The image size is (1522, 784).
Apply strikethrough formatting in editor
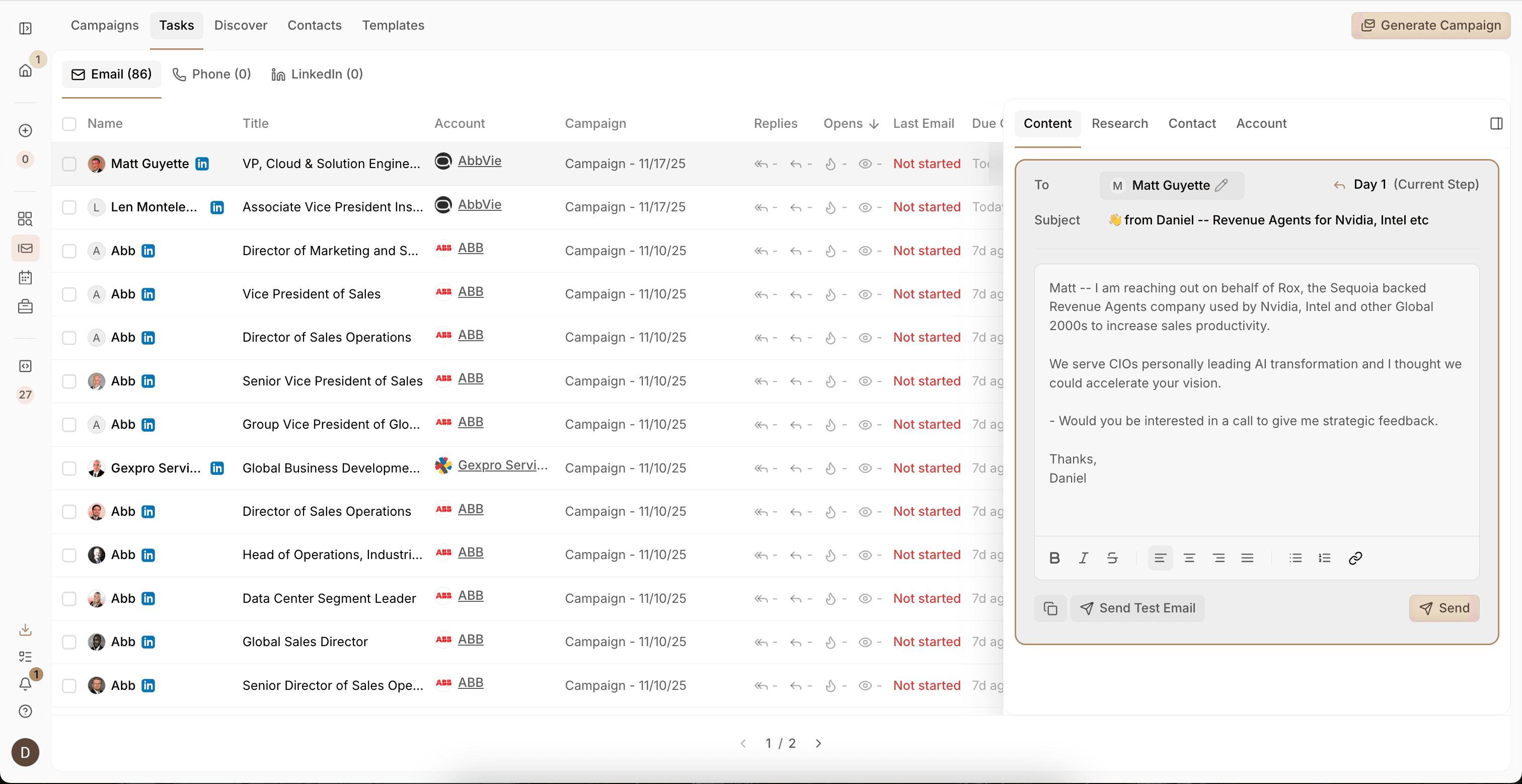[x=1112, y=558]
